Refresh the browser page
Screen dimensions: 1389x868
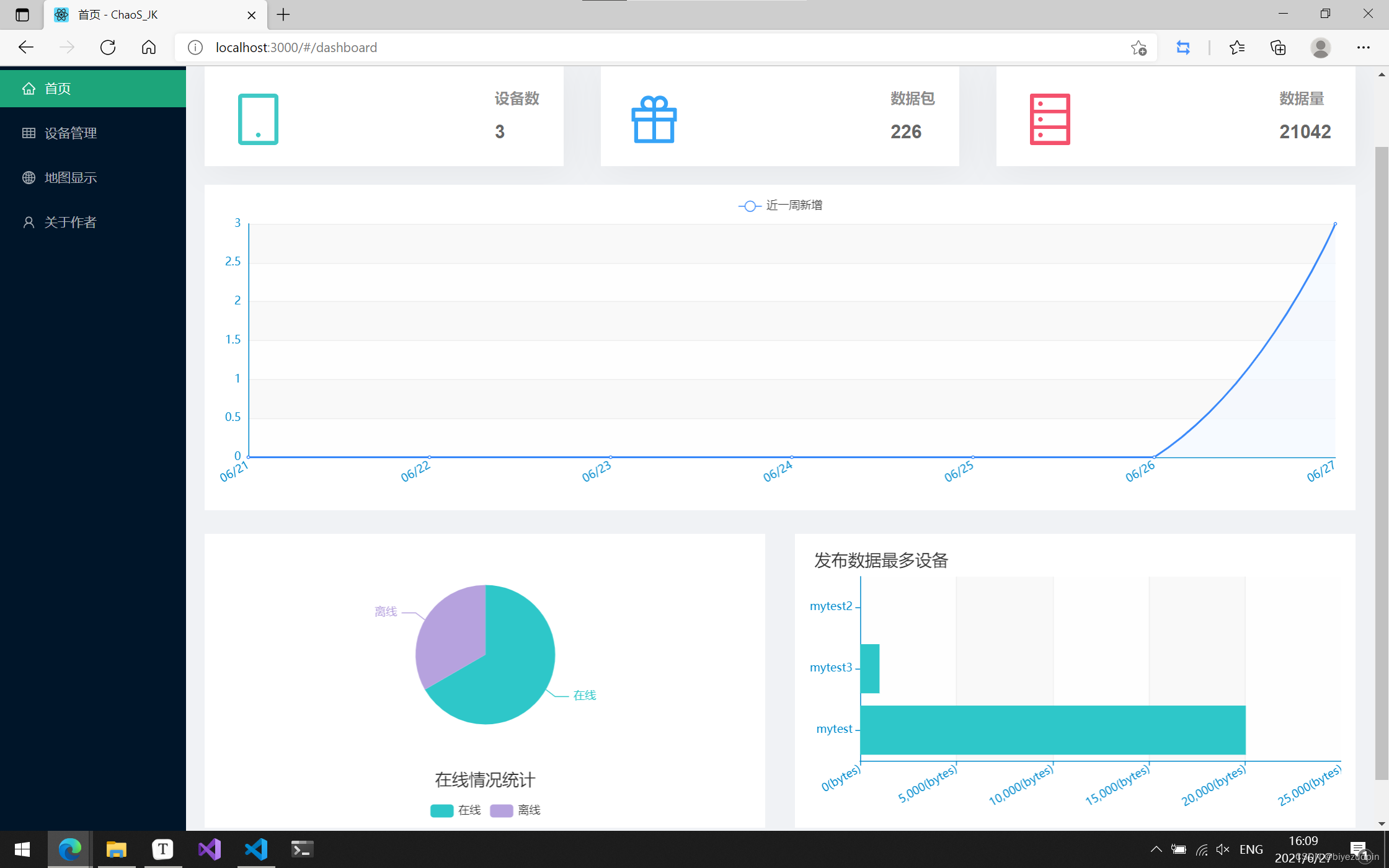pyautogui.click(x=108, y=48)
